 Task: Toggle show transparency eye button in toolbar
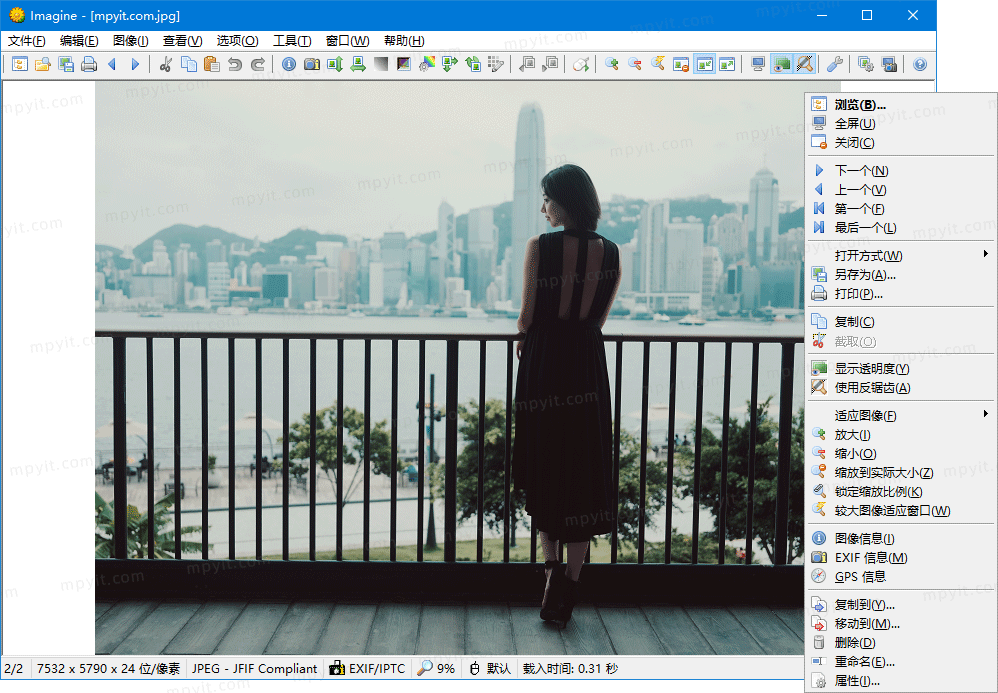(x=781, y=64)
